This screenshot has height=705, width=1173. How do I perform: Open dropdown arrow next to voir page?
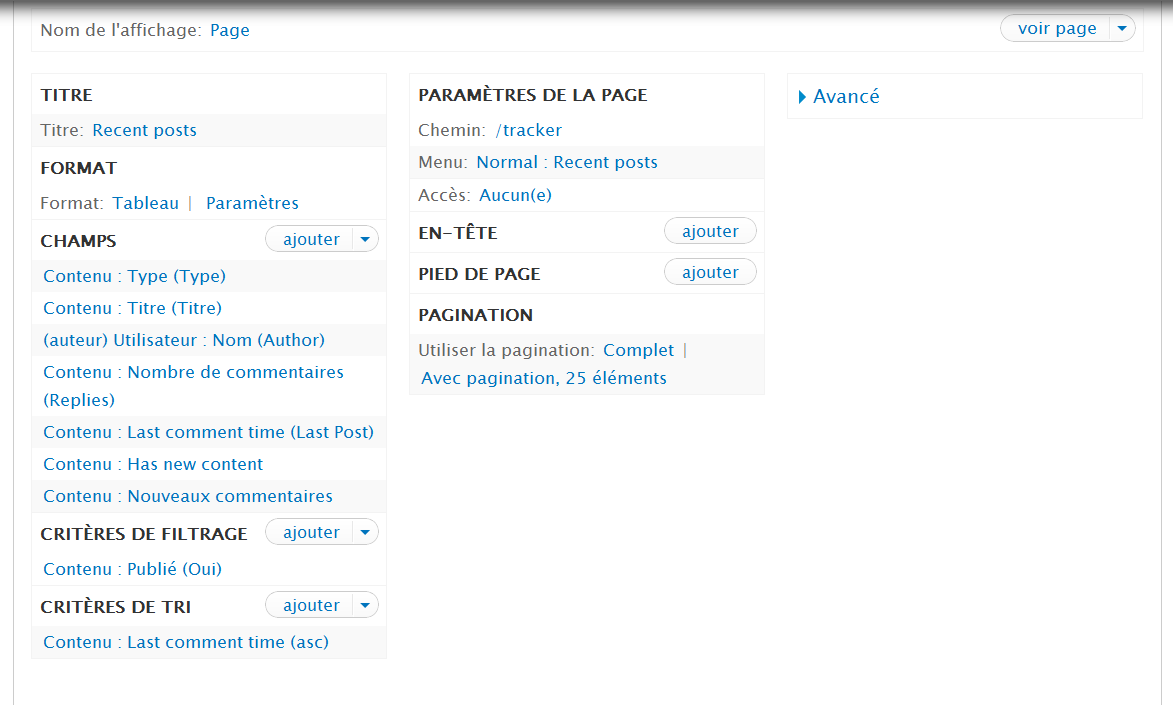[1124, 29]
